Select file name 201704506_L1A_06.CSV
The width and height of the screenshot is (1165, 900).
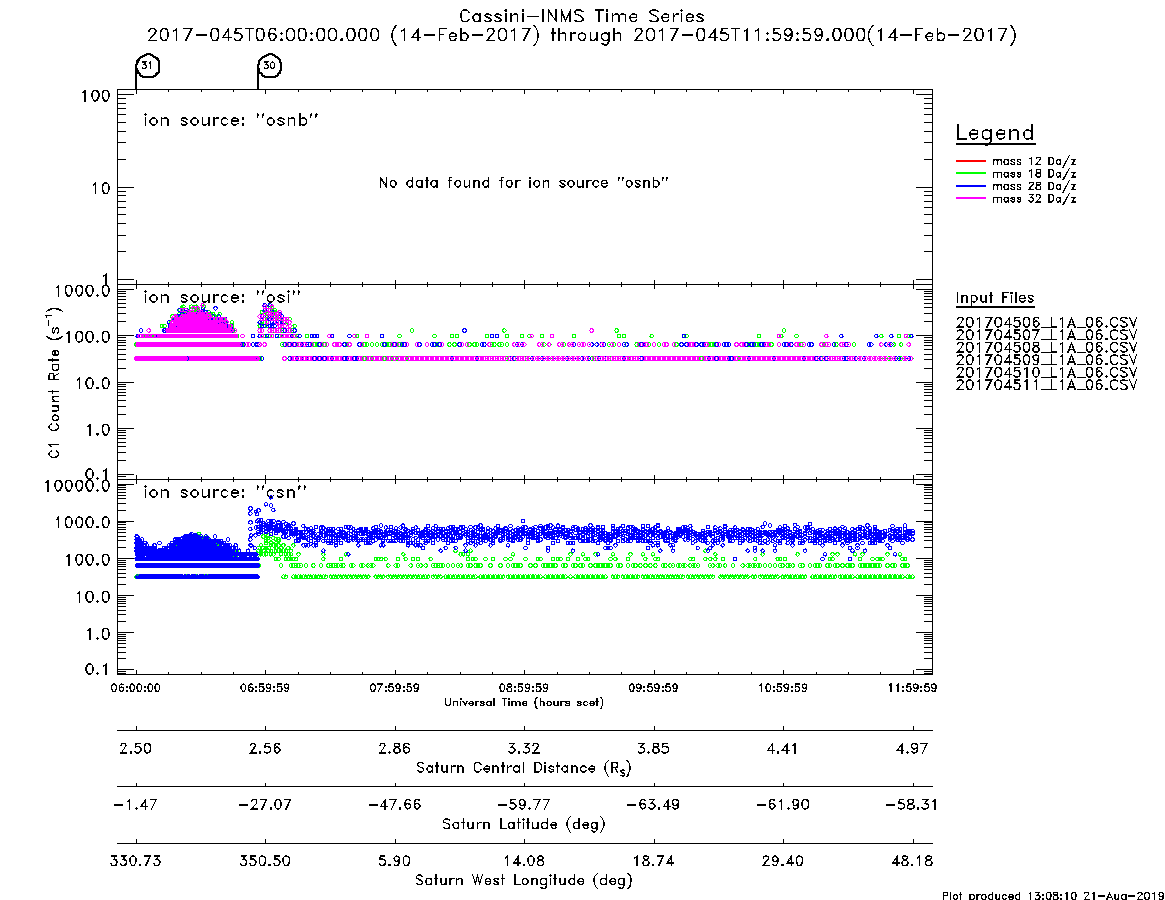pyautogui.click(x=1046, y=323)
